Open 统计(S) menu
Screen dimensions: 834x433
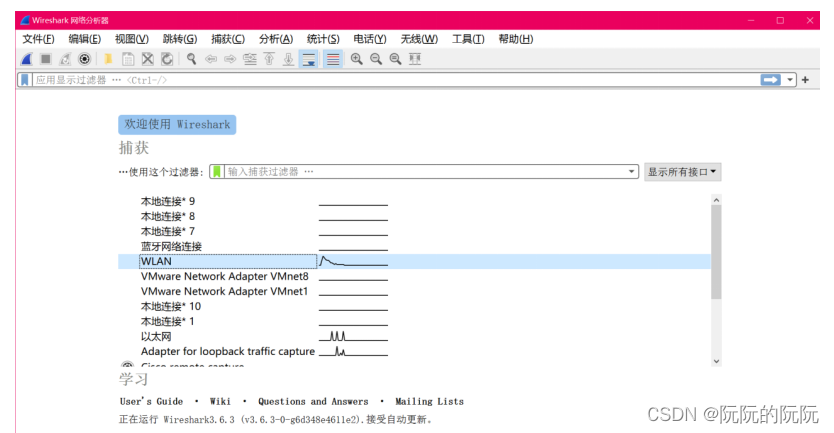click(x=323, y=39)
